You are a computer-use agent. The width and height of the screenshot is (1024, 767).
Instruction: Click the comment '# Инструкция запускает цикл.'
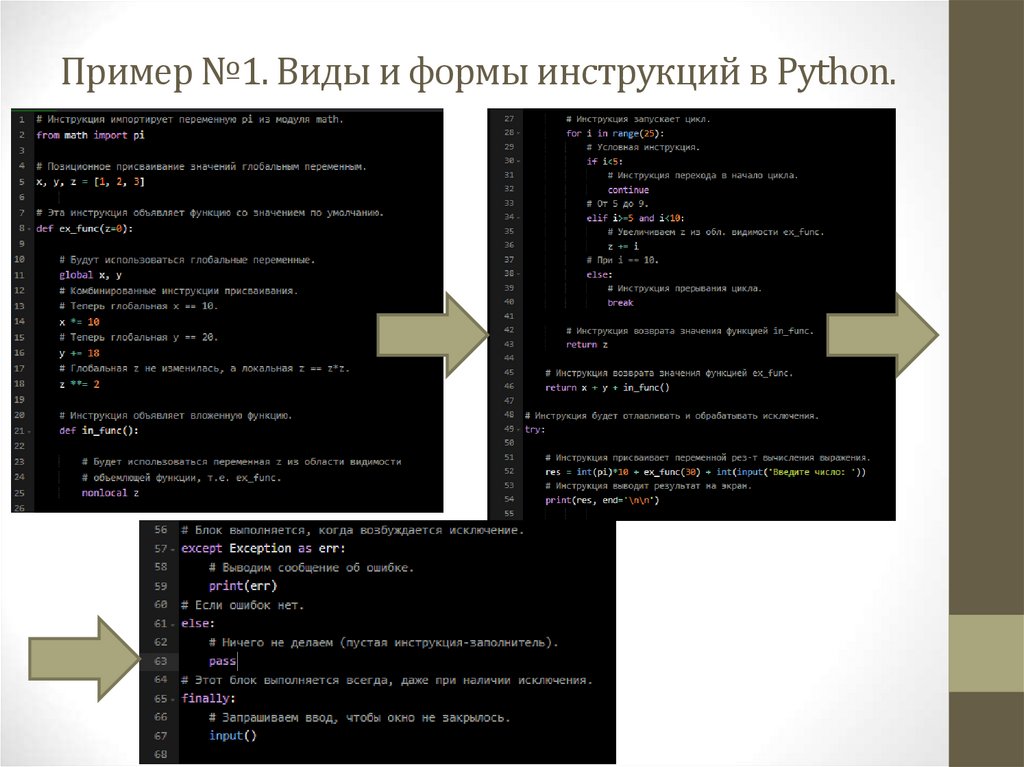638,120
